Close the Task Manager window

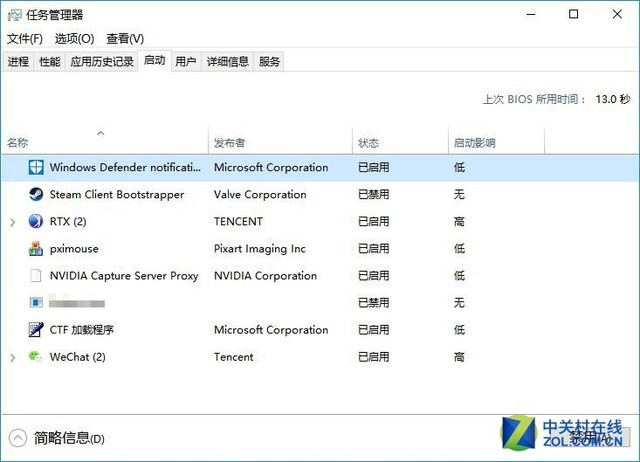click(x=617, y=15)
